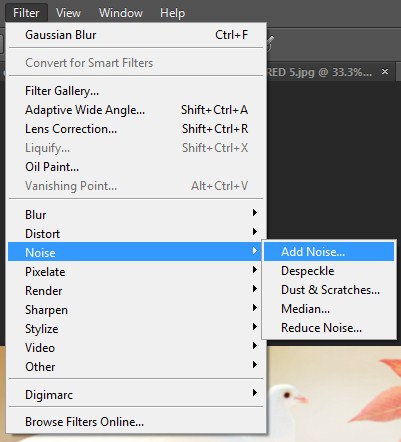Choose the Oil Paint filter
401x442 pixels.
click(x=136, y=167)
